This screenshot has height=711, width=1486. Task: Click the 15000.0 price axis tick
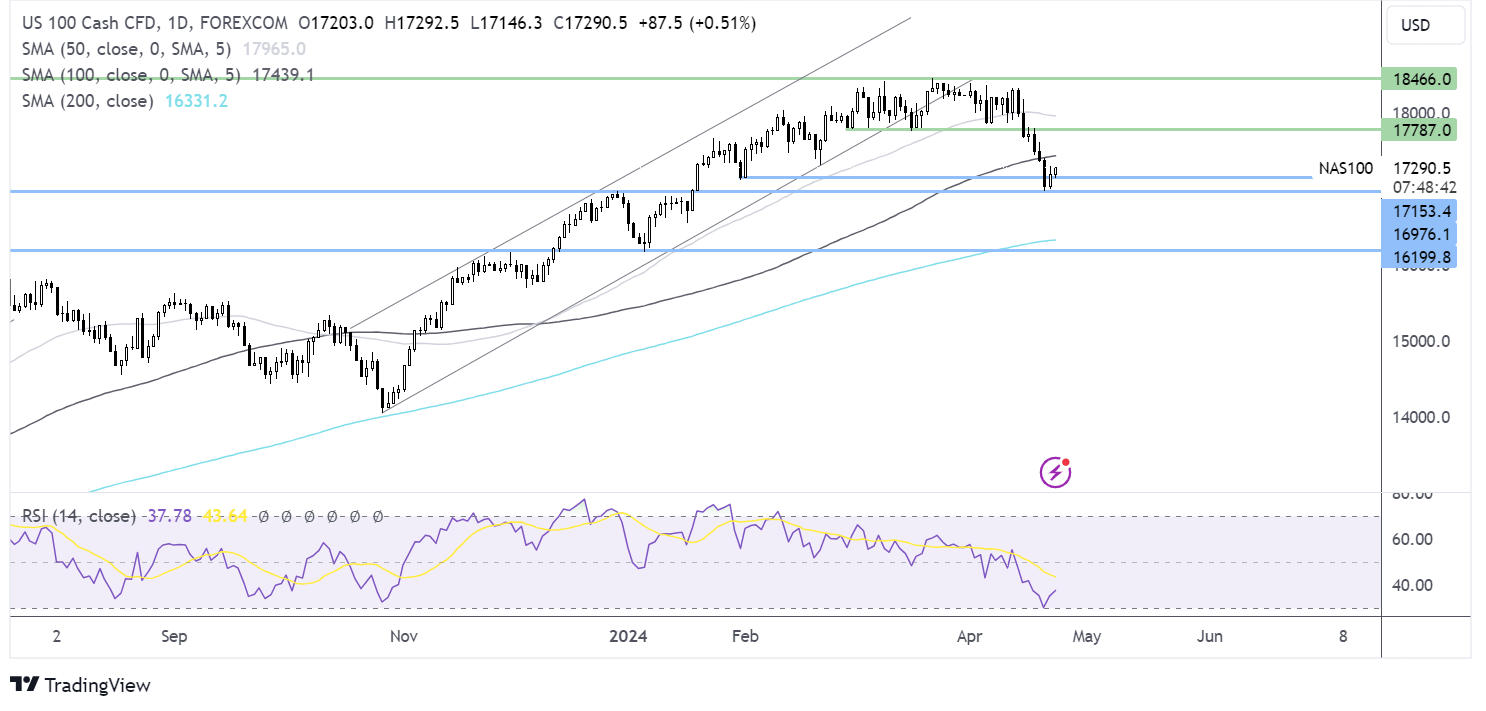tap(1420, 341)
